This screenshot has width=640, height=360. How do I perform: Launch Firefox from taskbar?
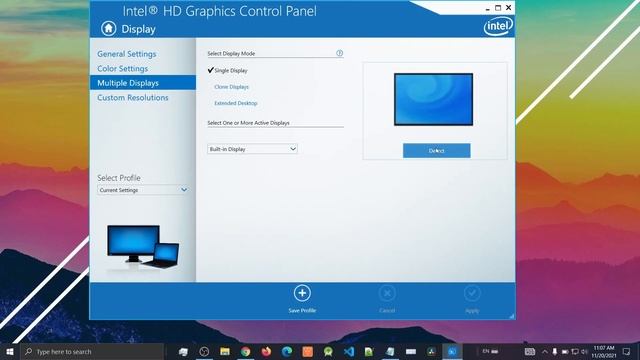pyautogui.click(x=266, y=351)
